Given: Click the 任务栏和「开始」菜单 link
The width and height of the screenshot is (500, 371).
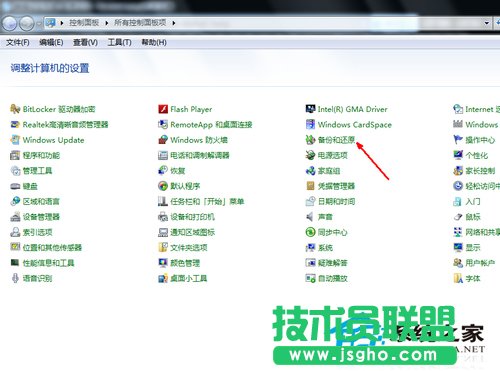Looking at the screenshot, I should click(207, 201).
